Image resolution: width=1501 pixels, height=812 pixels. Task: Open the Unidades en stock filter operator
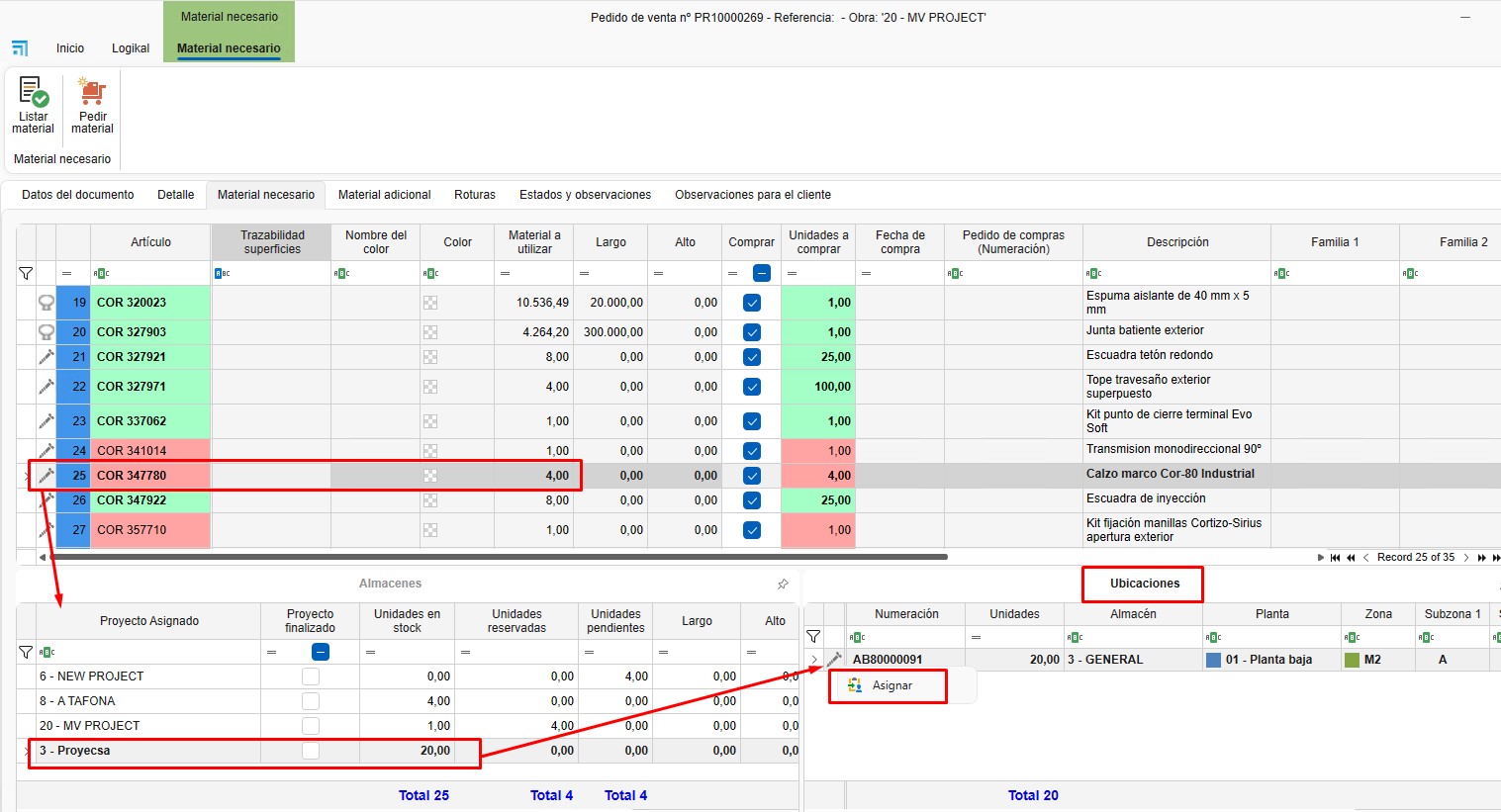click(x=370, y=652)
